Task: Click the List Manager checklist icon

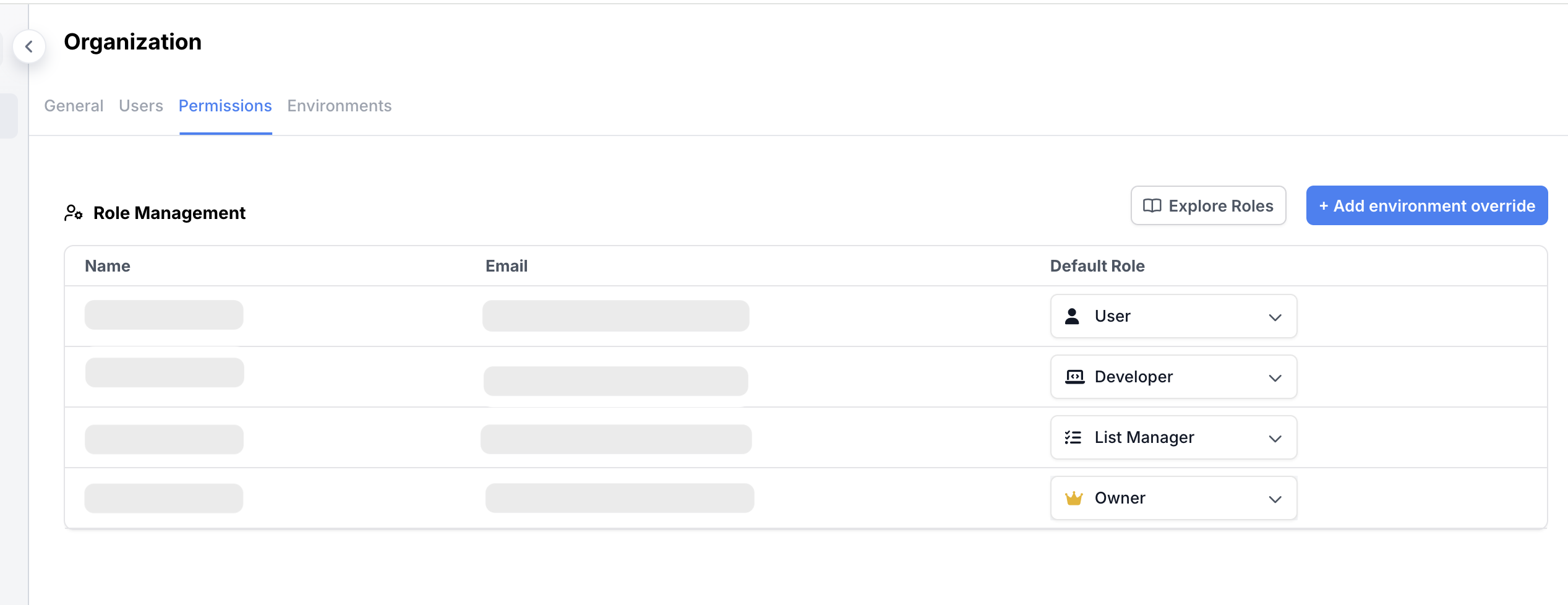Action: click(1074, 437)
